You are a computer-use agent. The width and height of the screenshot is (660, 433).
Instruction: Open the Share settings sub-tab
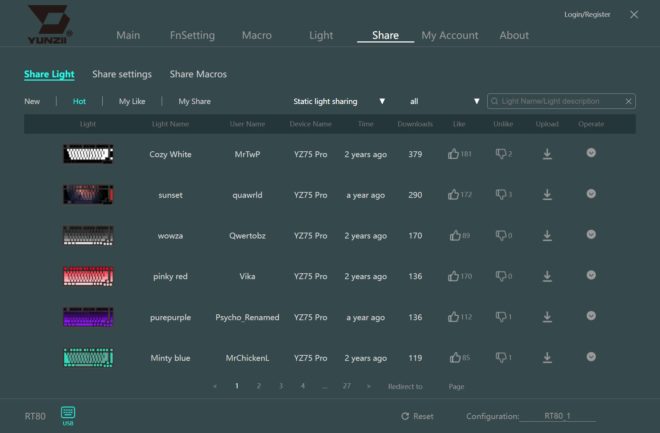(122, 74)
